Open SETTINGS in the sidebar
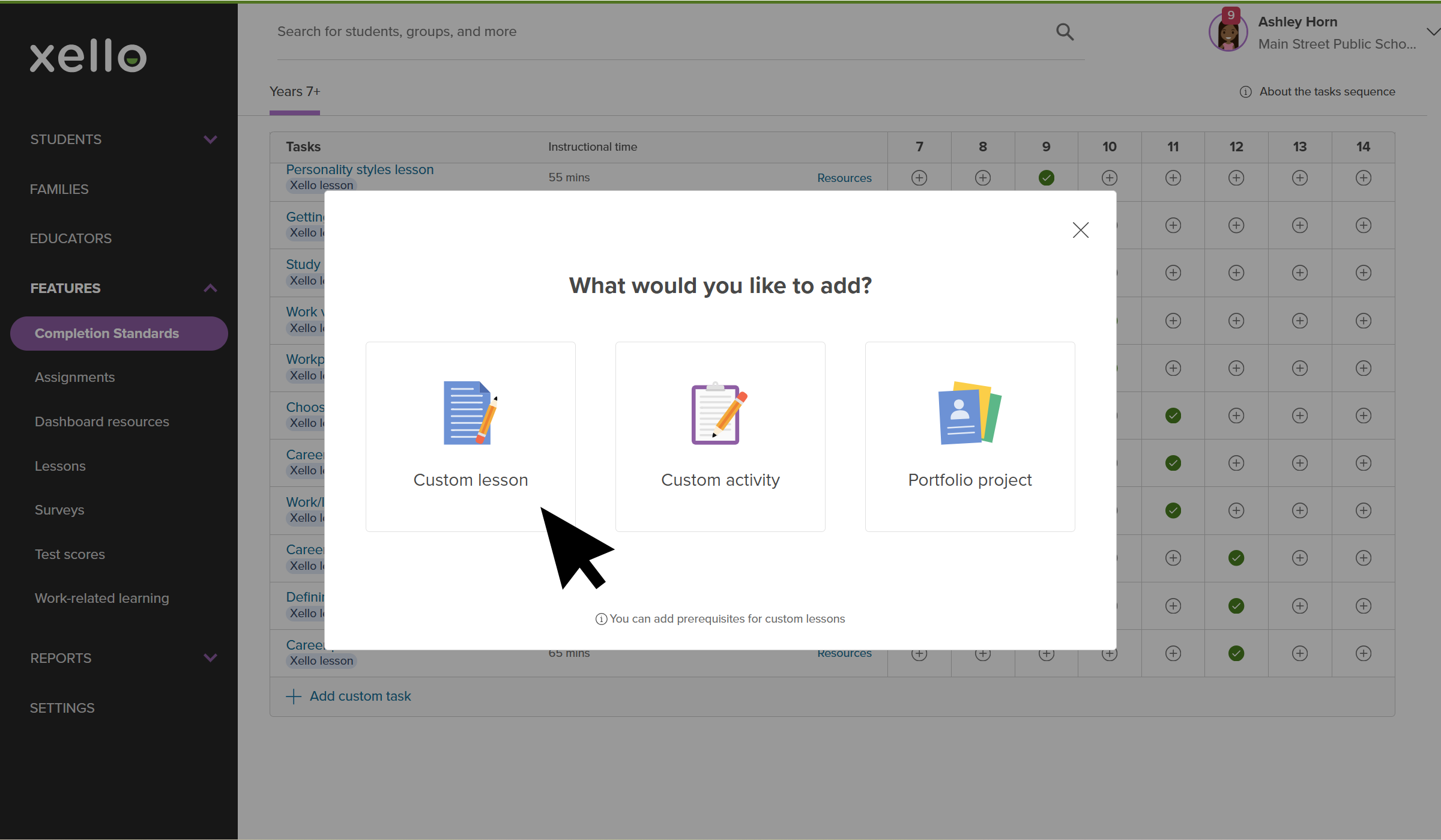The image size is (1441, 840). coord(62,708)
